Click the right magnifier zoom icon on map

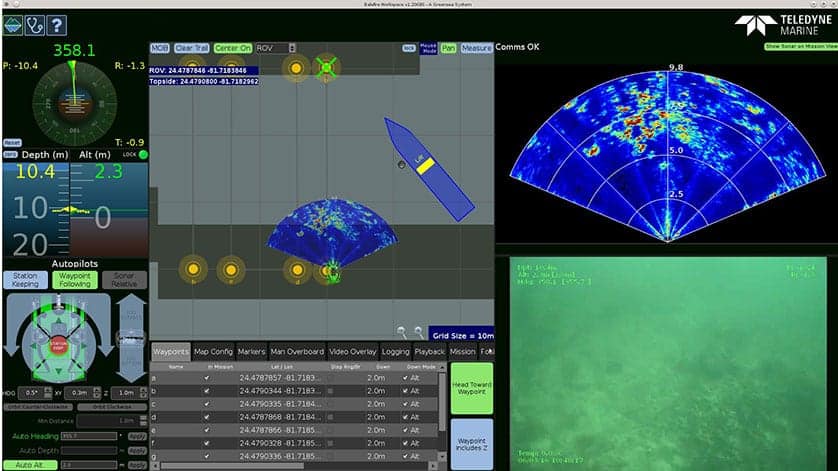[x=419, y=333]
